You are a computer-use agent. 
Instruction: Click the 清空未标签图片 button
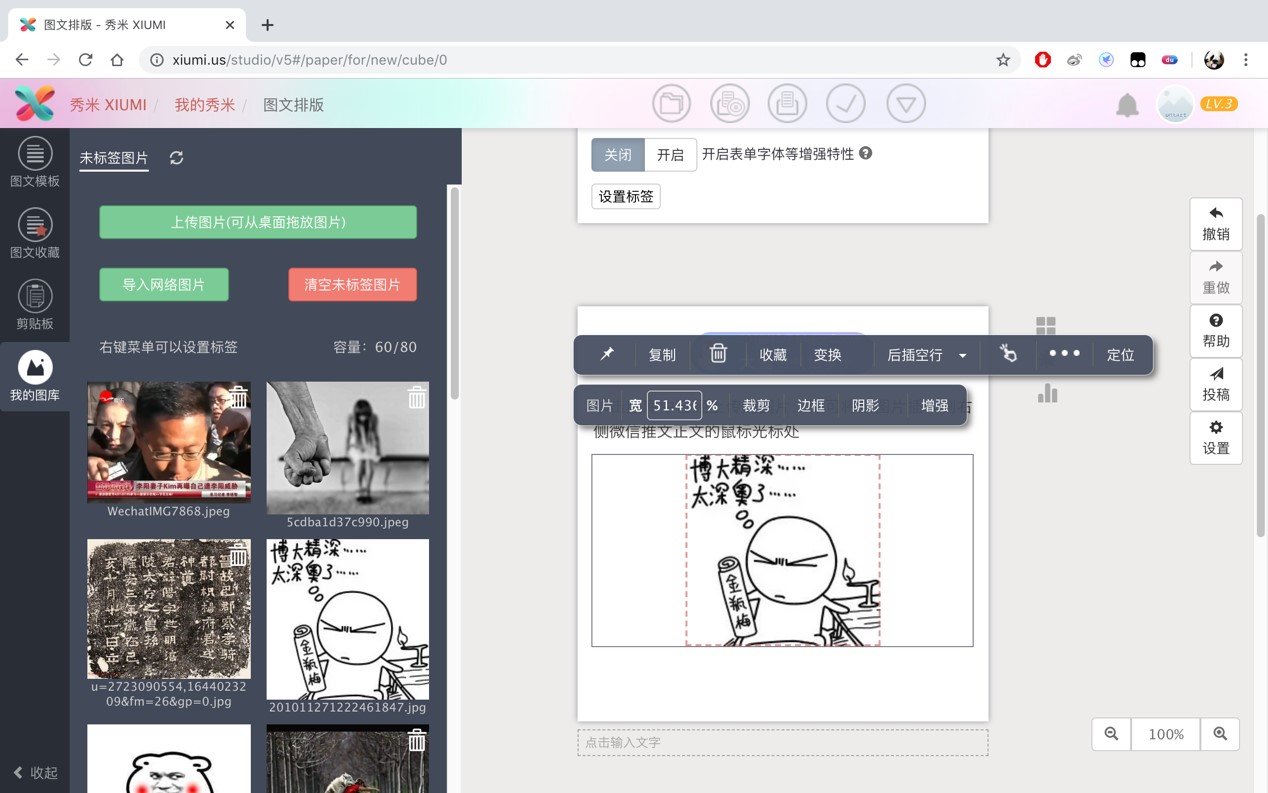pos(352,285)
